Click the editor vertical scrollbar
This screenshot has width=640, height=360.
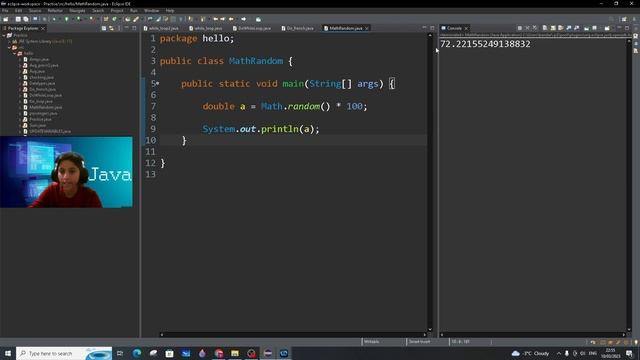430,182
